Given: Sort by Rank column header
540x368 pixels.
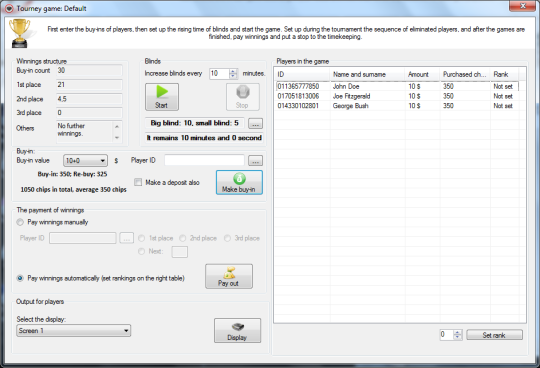Looking at the screenshot, I should (x=505, y=74).
